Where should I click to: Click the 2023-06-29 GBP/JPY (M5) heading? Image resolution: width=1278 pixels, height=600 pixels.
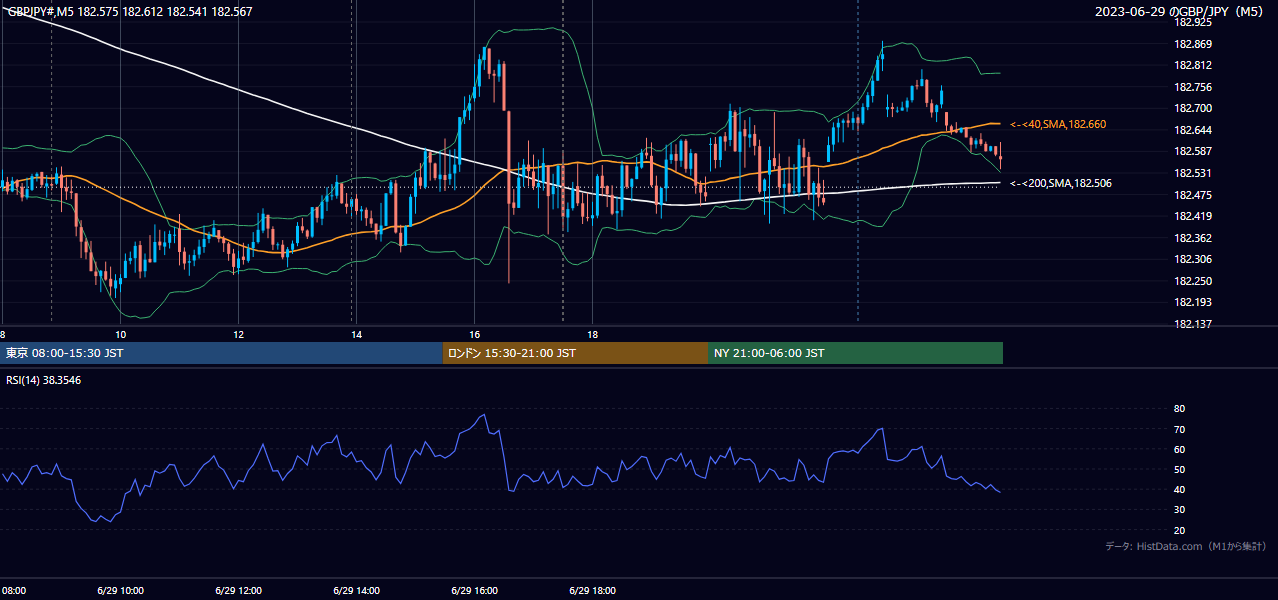(1181, 12)
